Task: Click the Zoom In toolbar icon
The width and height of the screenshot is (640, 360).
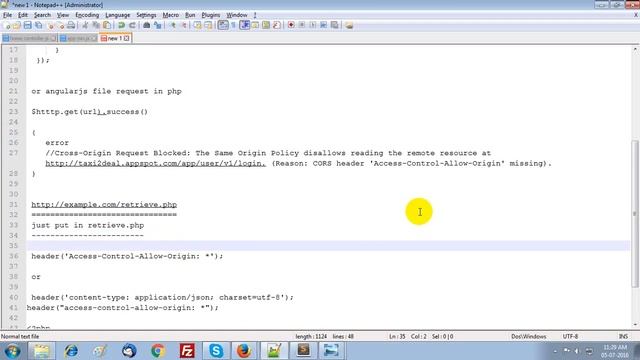Action: 173,25
